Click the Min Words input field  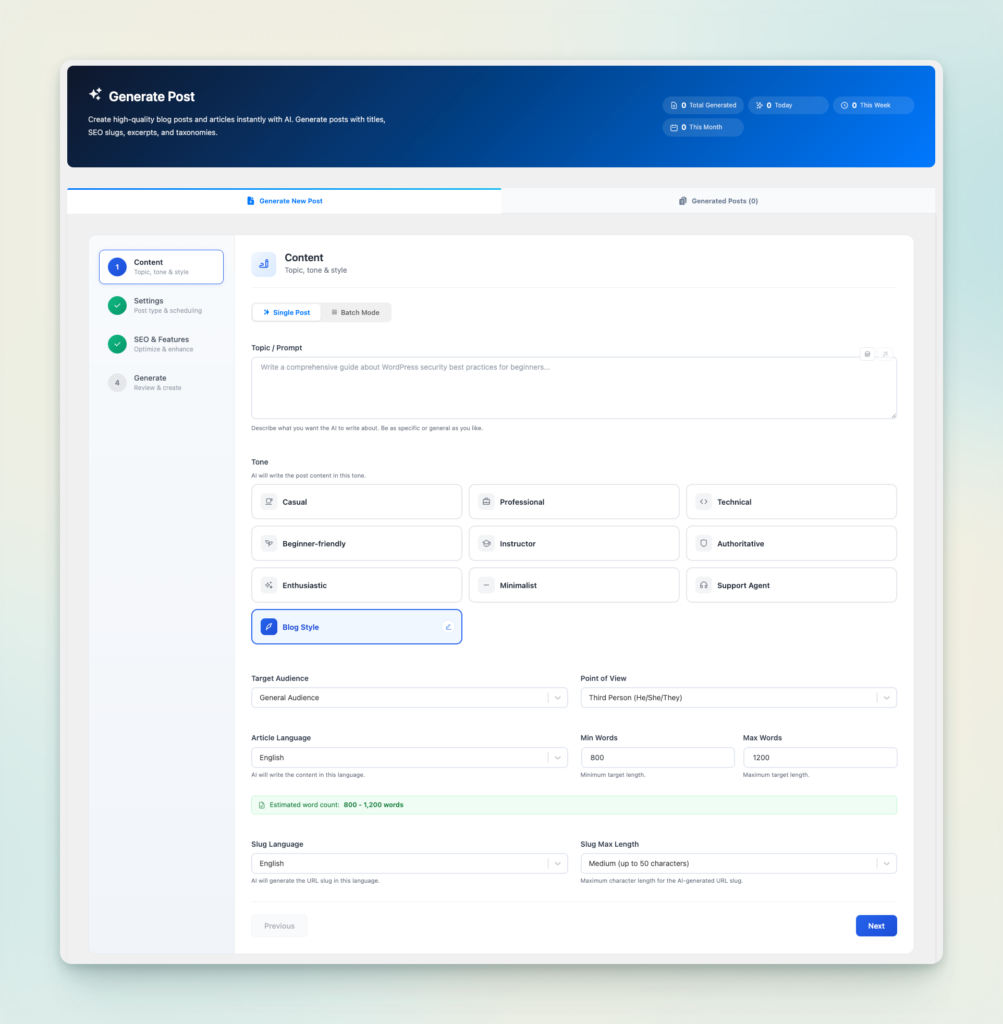657,758
